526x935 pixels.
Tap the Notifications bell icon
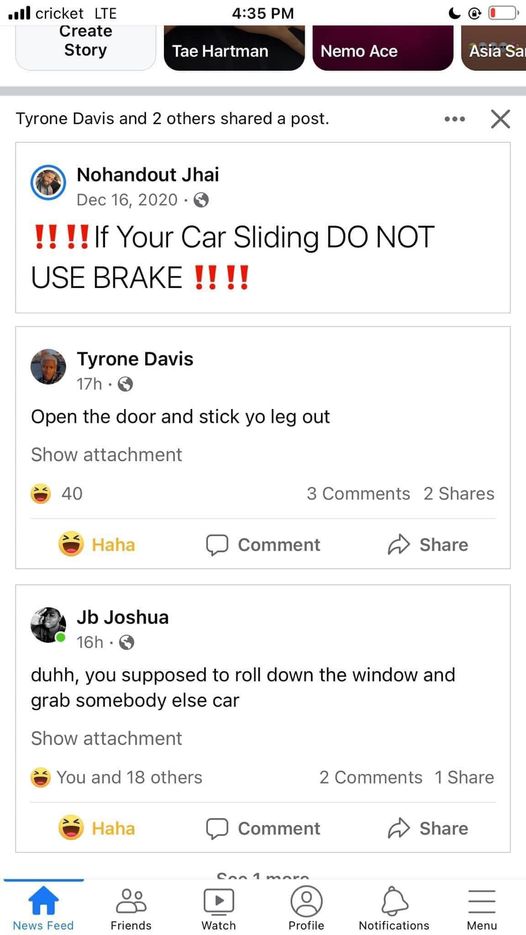coord(394,908)
